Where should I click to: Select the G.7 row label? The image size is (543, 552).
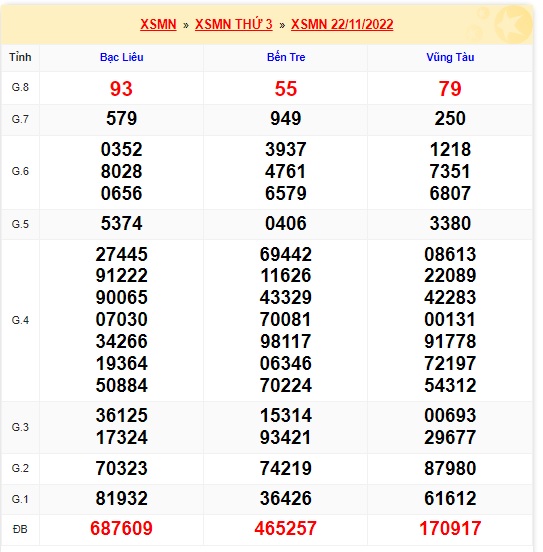[20, 119]
